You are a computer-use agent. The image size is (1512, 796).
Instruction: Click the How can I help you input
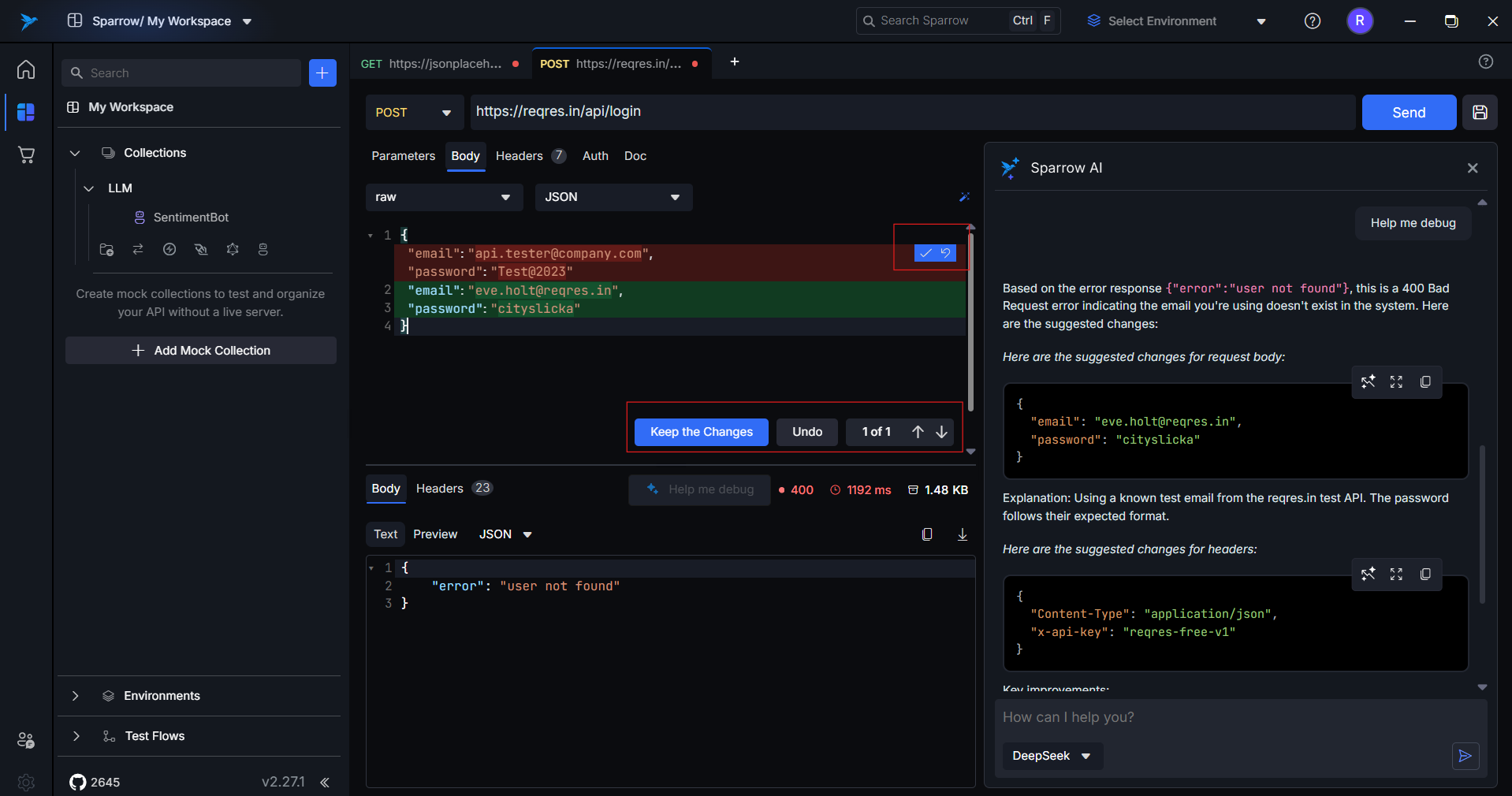point(1240,717)
